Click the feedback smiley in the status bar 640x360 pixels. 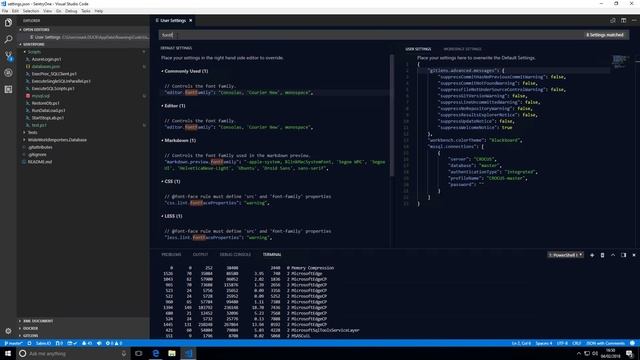tap(632, 343)
